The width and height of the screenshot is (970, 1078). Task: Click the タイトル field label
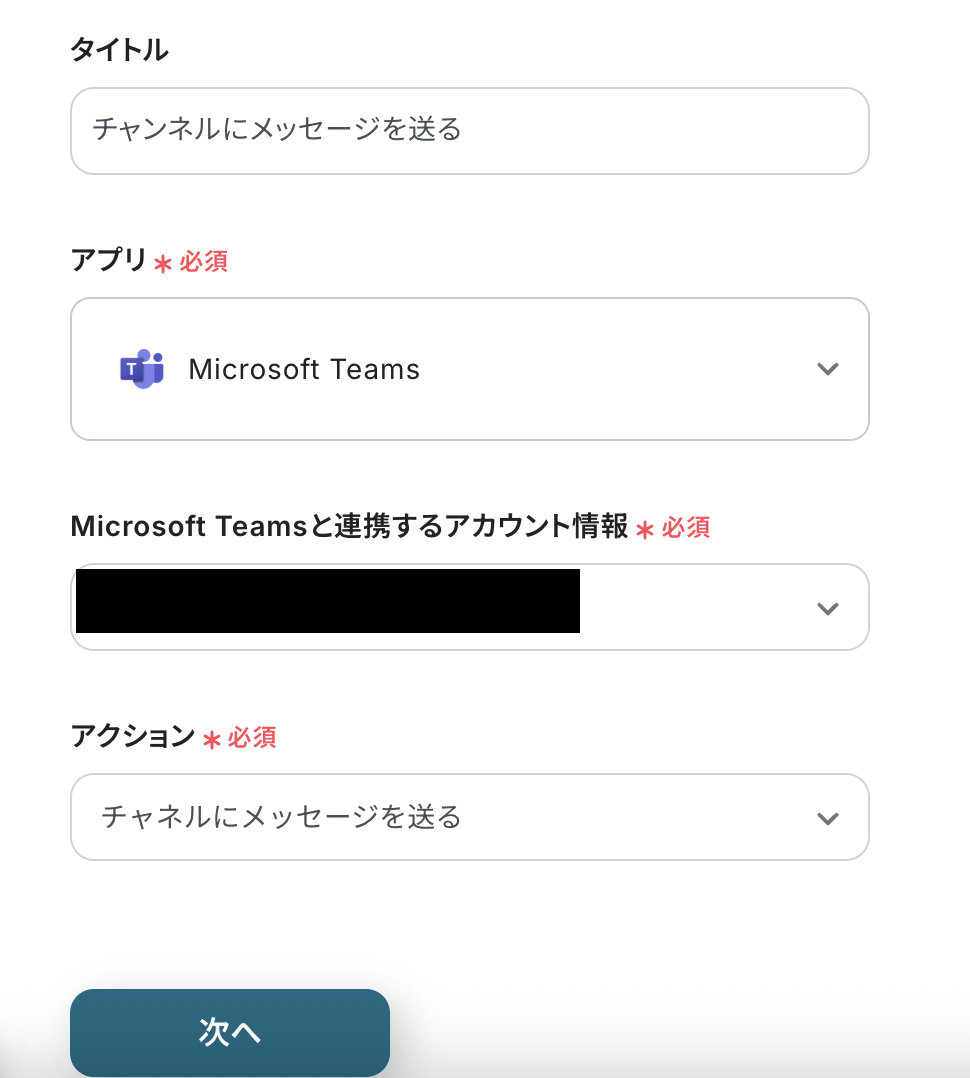click(x=119, y=50)
